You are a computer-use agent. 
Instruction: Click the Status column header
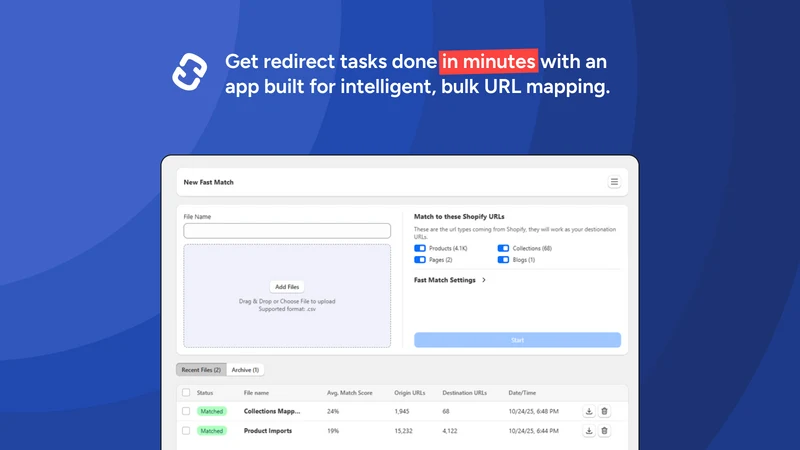[205, 393]
